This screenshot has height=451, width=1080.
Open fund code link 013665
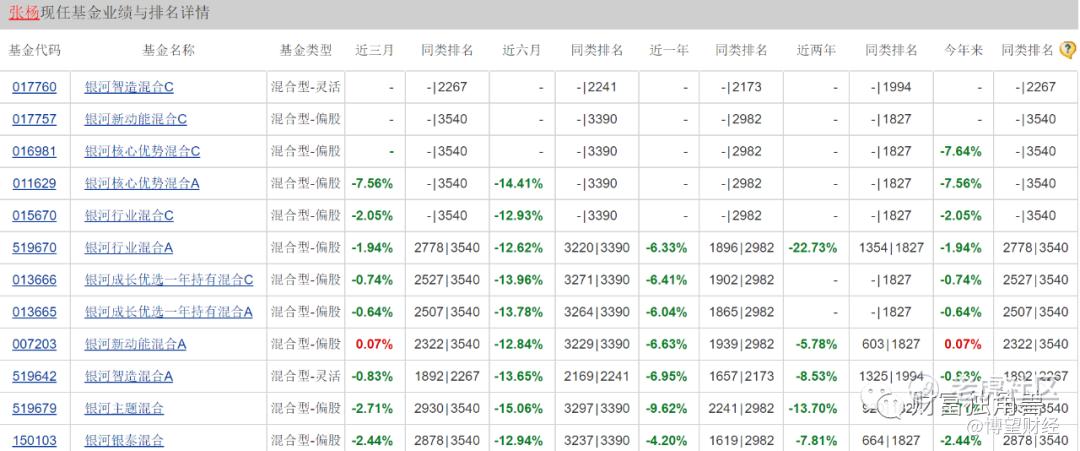[x=34, y=312]
